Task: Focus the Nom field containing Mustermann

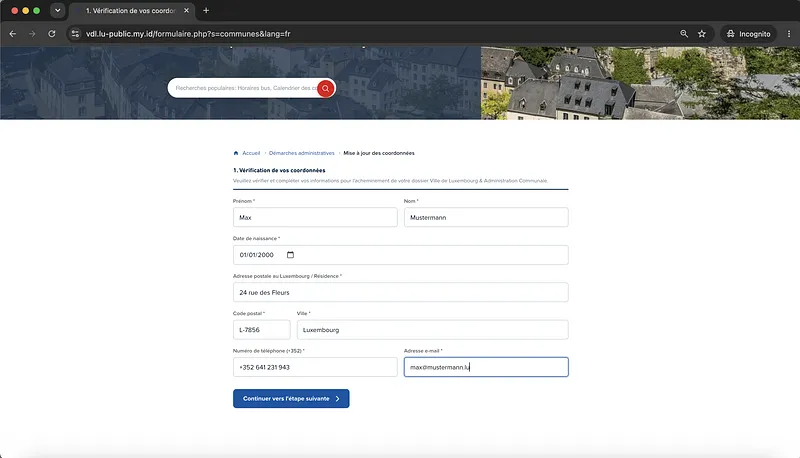Action: 486,217
